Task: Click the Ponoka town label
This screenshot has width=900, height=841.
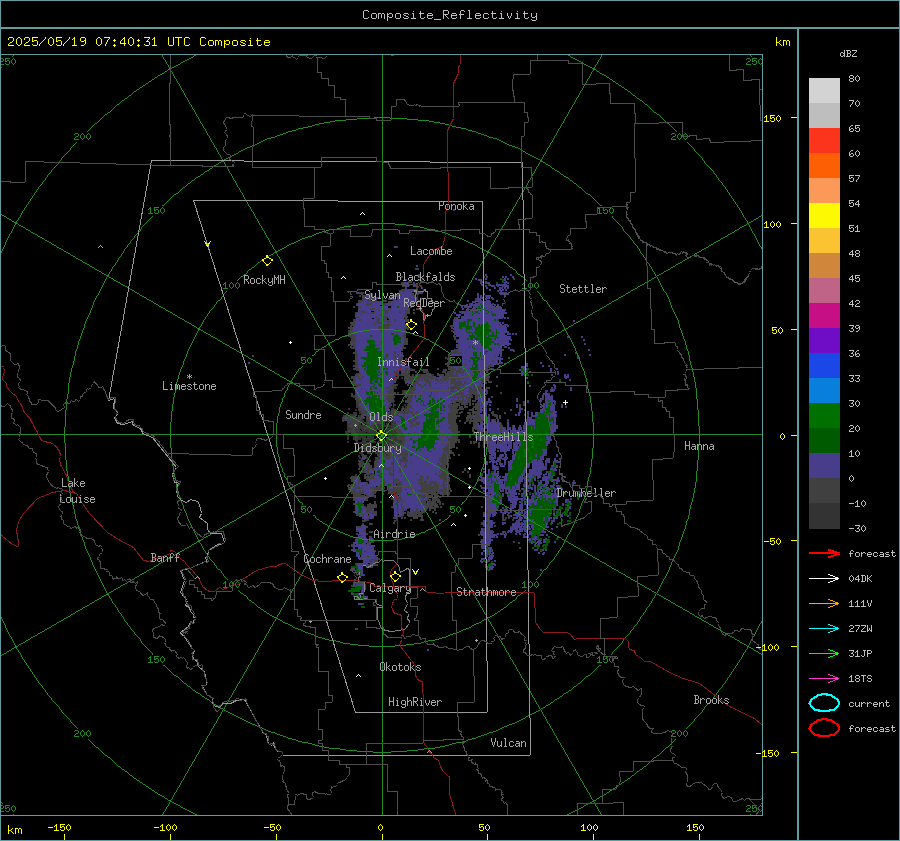Action: point(456,206)
